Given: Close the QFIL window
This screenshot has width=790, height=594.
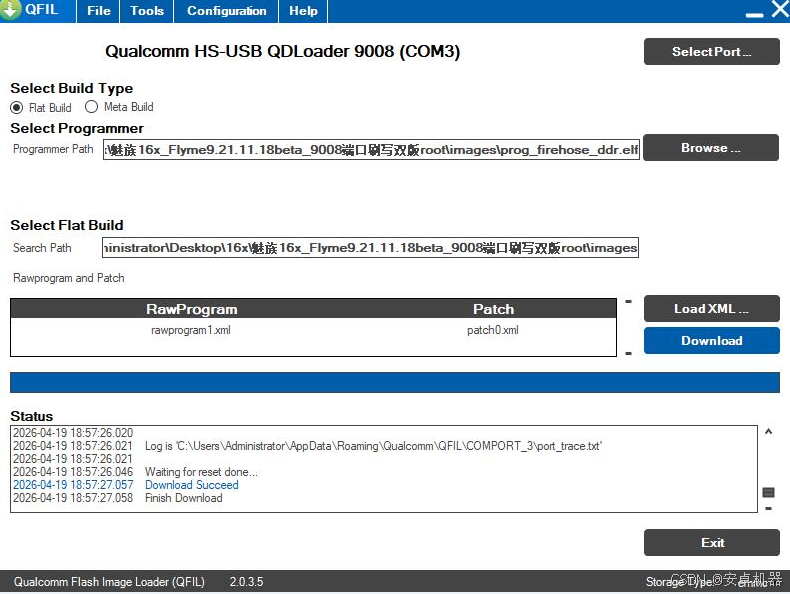Looking at the screenshot, I should click(780, 9).
